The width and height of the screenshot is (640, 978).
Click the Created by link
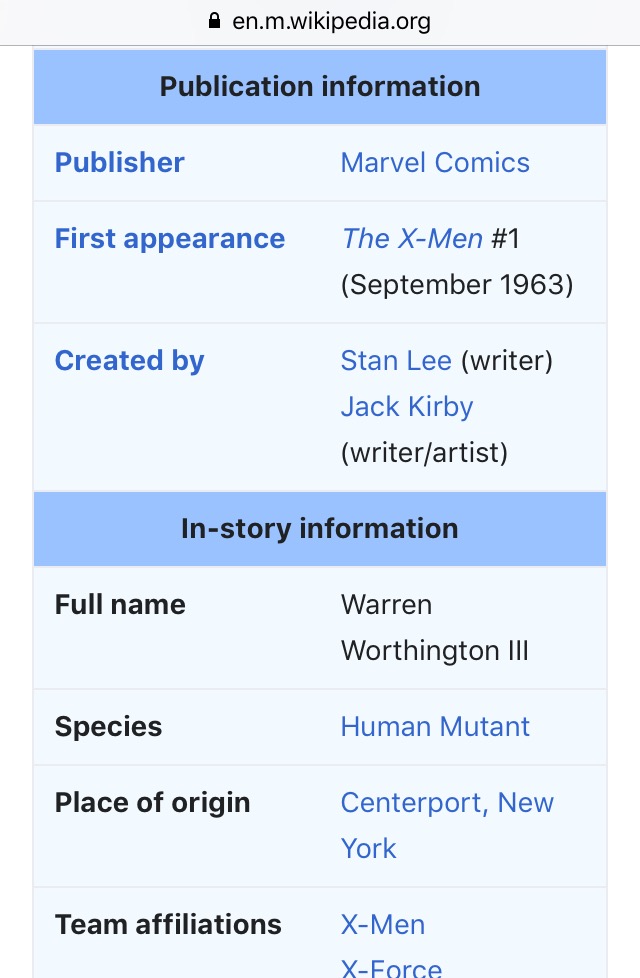coord(129,361)
